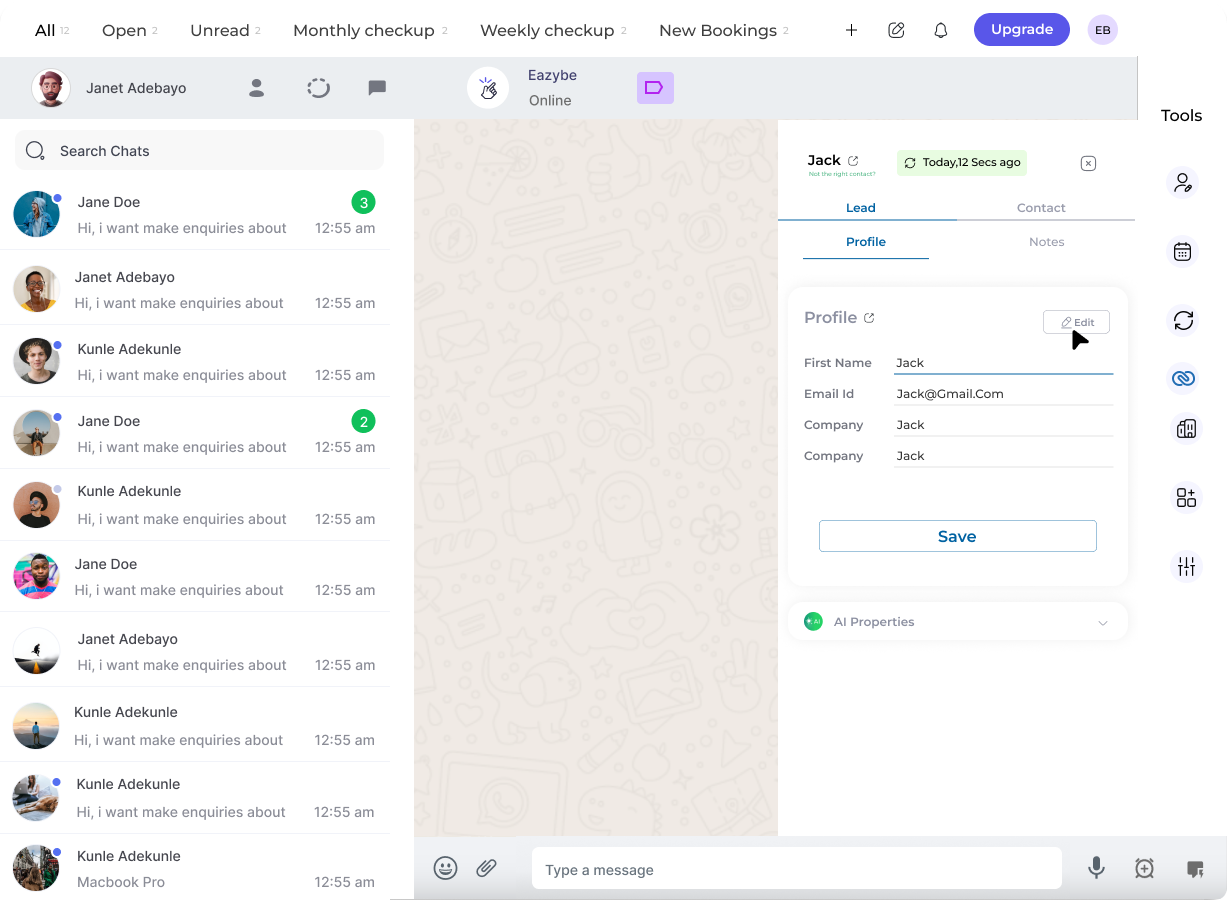This screenshot has height=900, width=1227.
Task: Click the Upgrade button
Action: (x=1021, y=30)
